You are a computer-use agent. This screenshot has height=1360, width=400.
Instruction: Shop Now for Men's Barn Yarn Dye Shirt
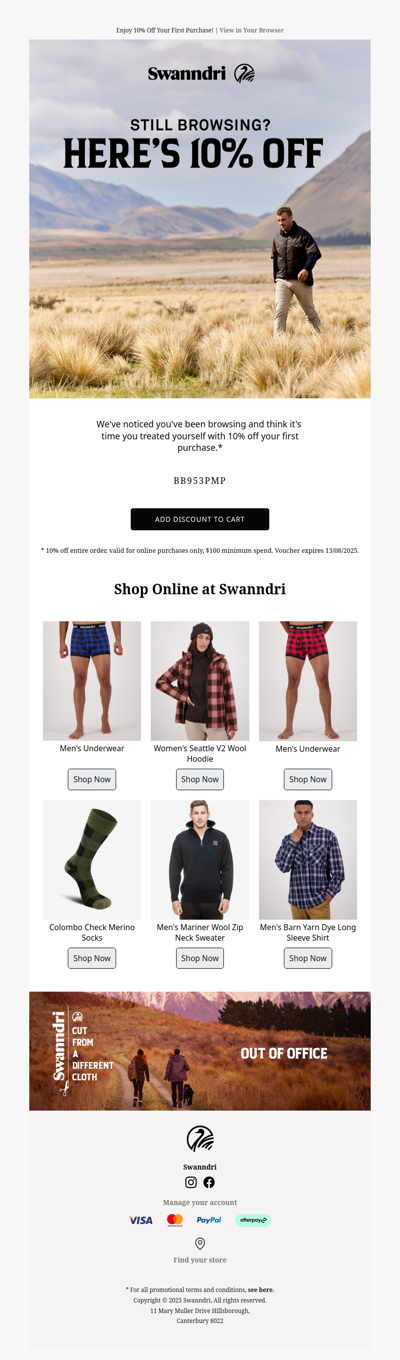(x=308, y=958)
